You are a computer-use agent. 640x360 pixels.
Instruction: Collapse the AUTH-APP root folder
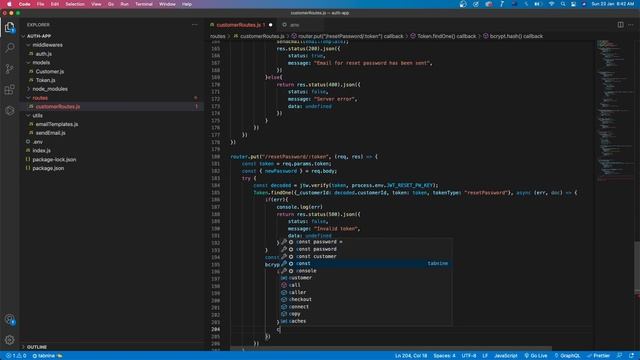39,36
